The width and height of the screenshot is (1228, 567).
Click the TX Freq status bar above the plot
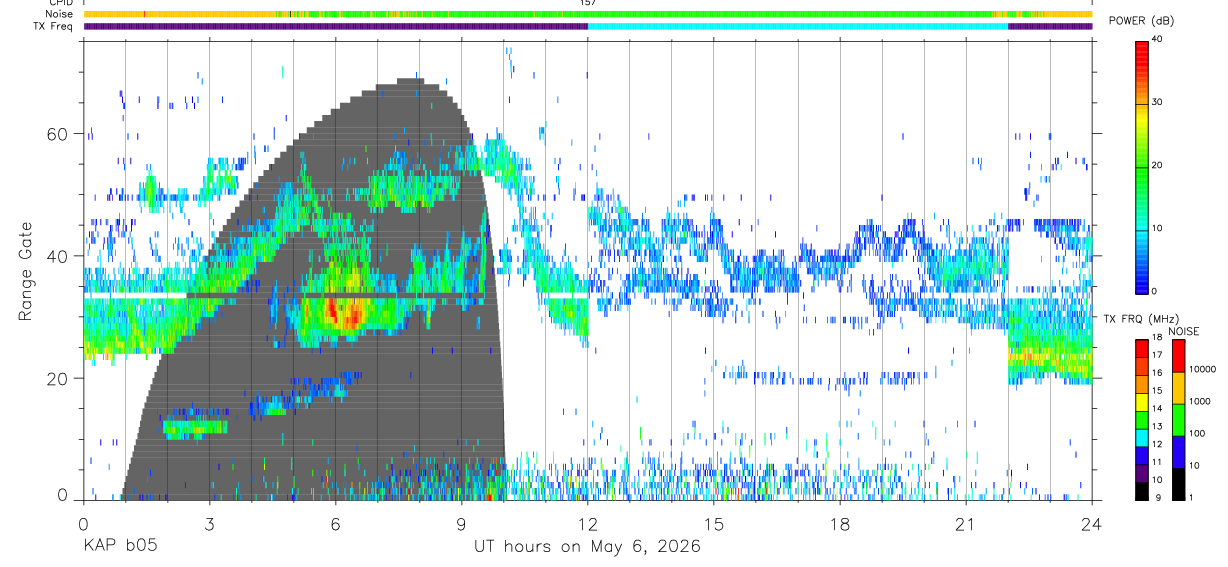click(588, 26)
